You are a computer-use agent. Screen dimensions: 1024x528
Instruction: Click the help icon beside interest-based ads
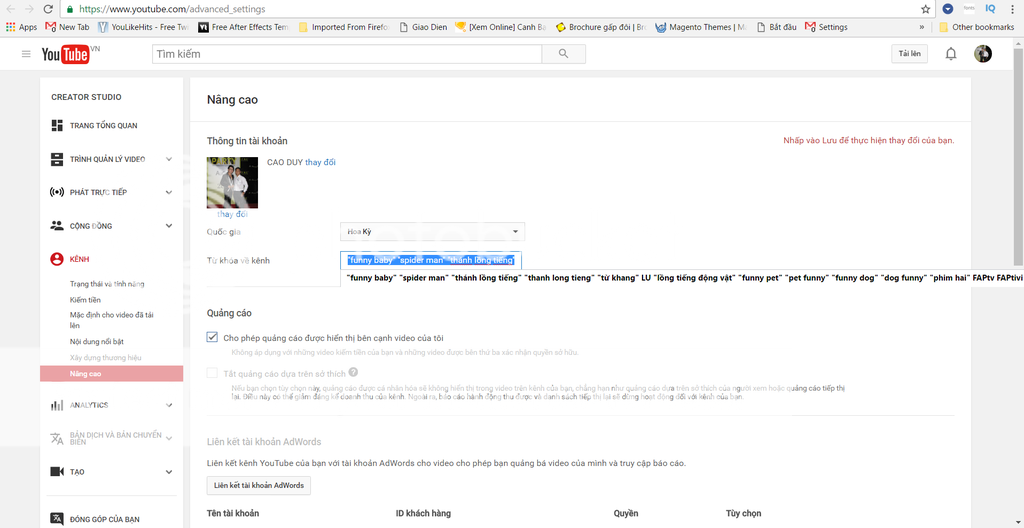click(353, 372)
